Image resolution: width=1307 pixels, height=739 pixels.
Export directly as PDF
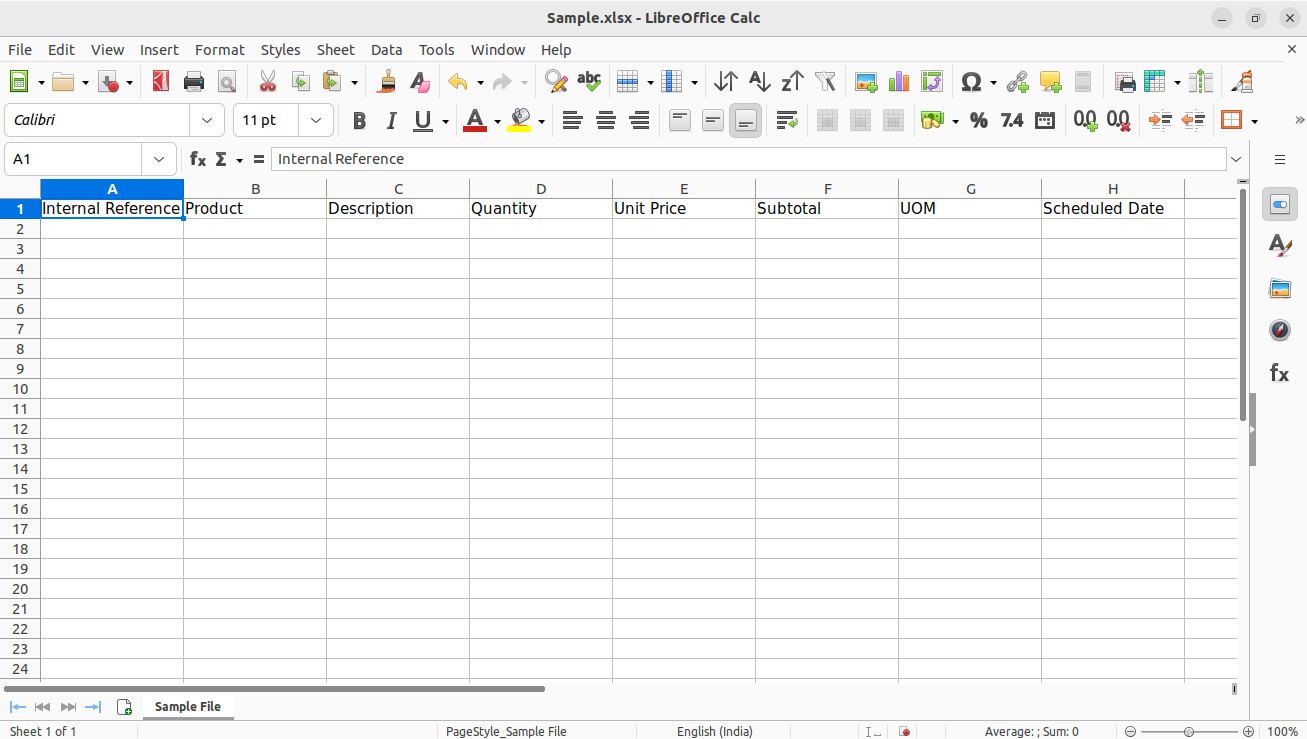[160, 82]
